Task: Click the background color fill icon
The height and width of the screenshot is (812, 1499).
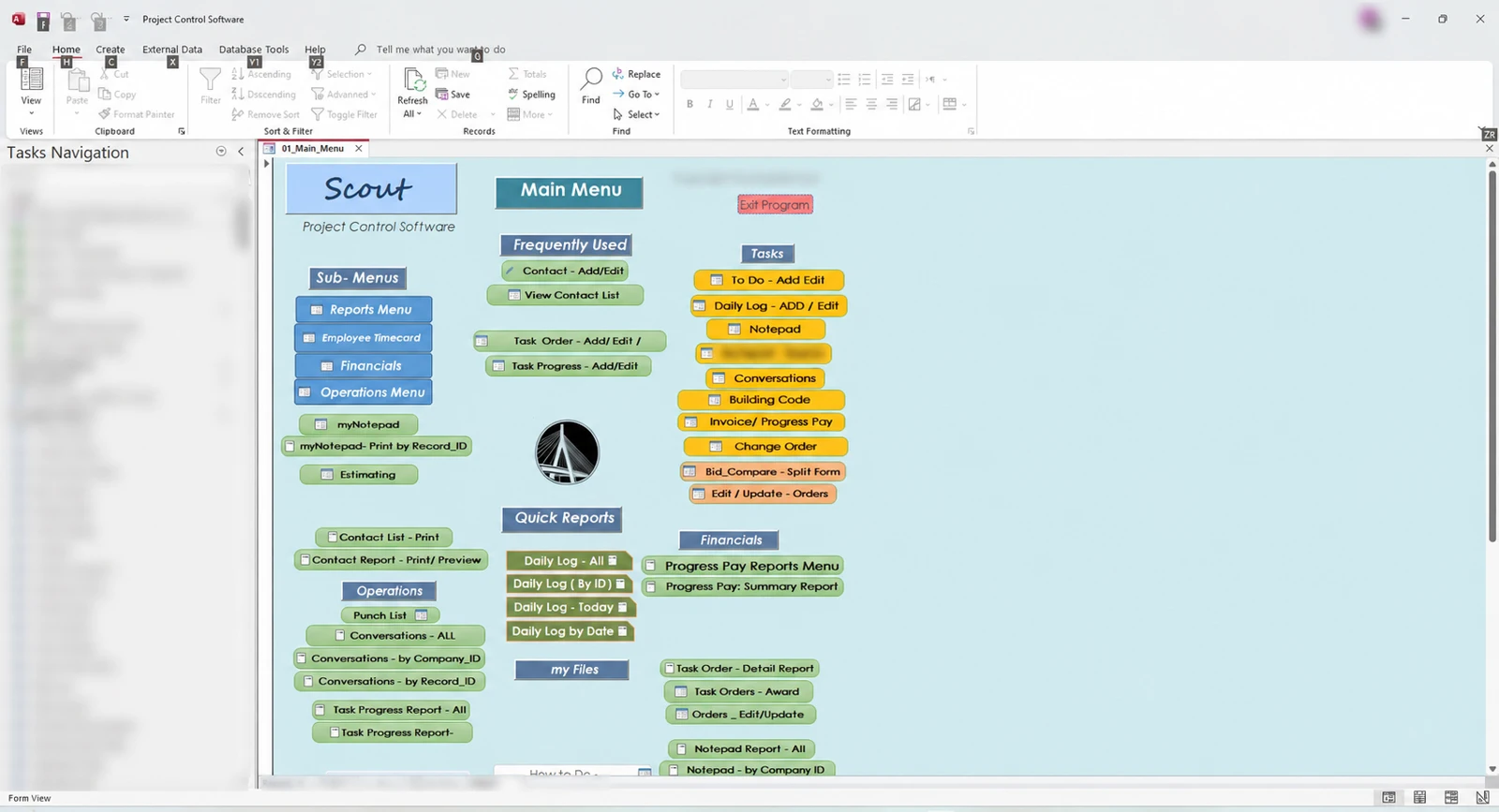Action: pyautogui.click(x=817, y=104)
